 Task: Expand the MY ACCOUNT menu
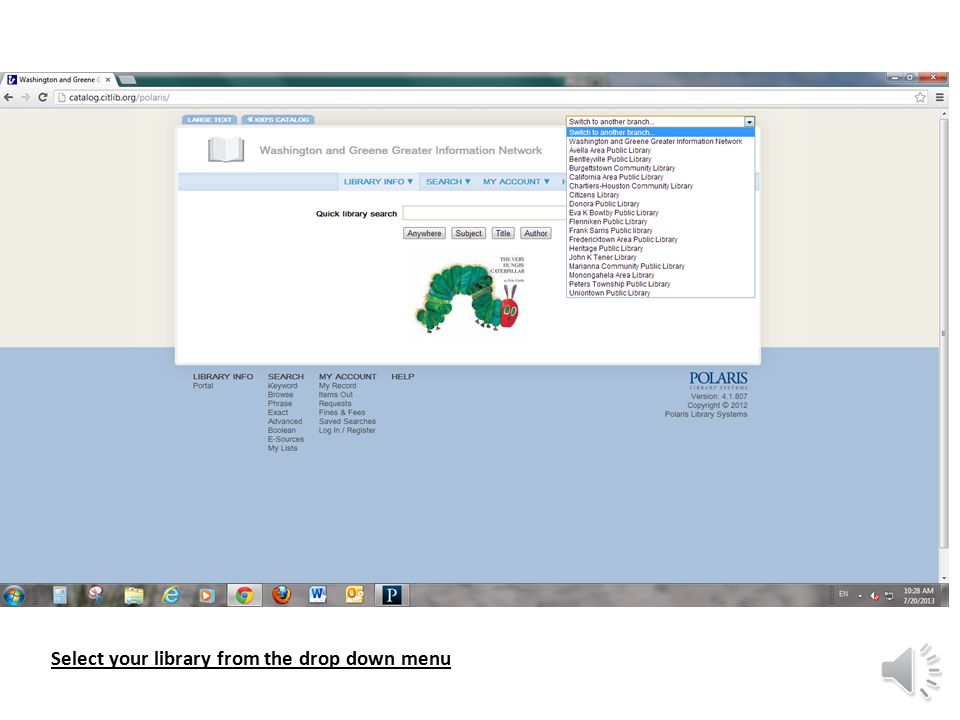(516, 182)
